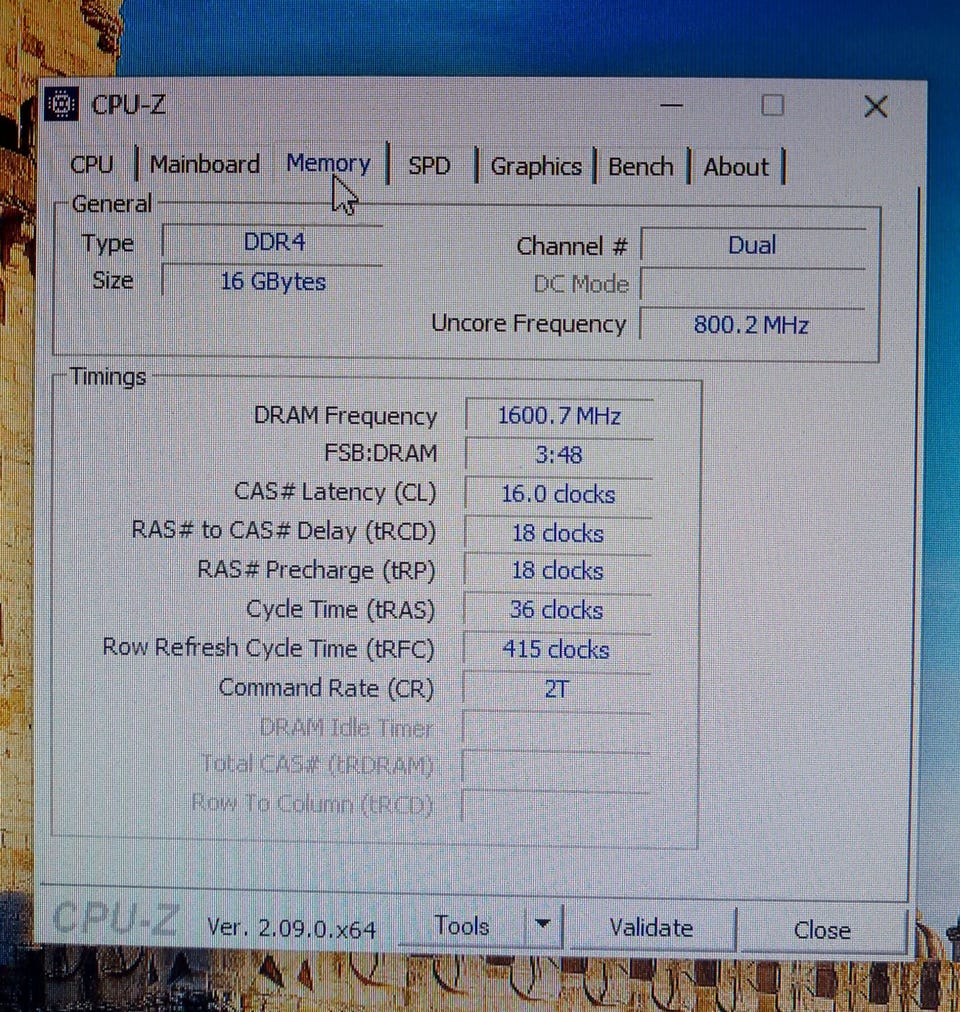Screen dimensions: 960x1012
Task: Click the RAS# Precharge (tRP) label
Action: 316,571
